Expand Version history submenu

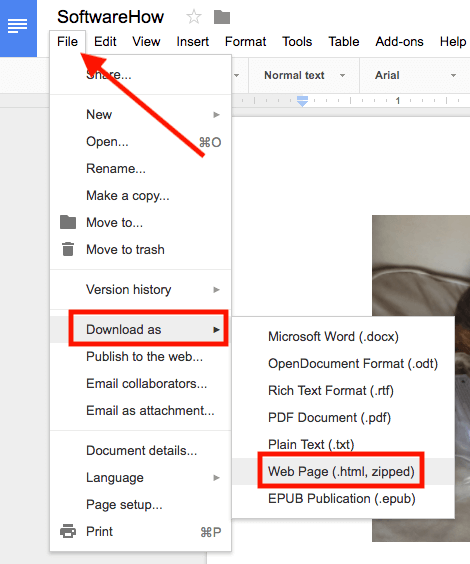pyautogui.click(x=141, y=290)
